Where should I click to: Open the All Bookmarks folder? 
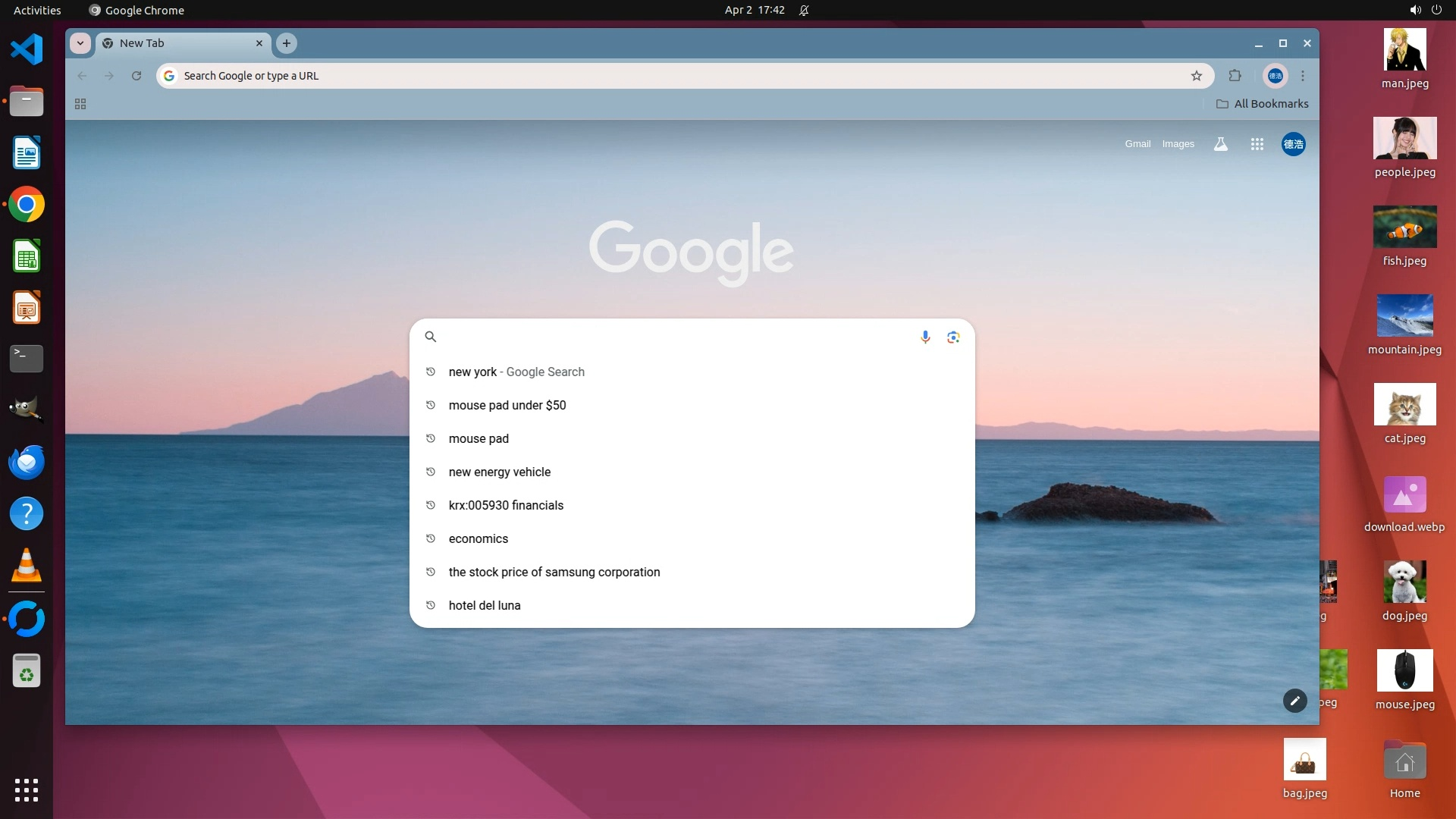tap(1263, 104)
